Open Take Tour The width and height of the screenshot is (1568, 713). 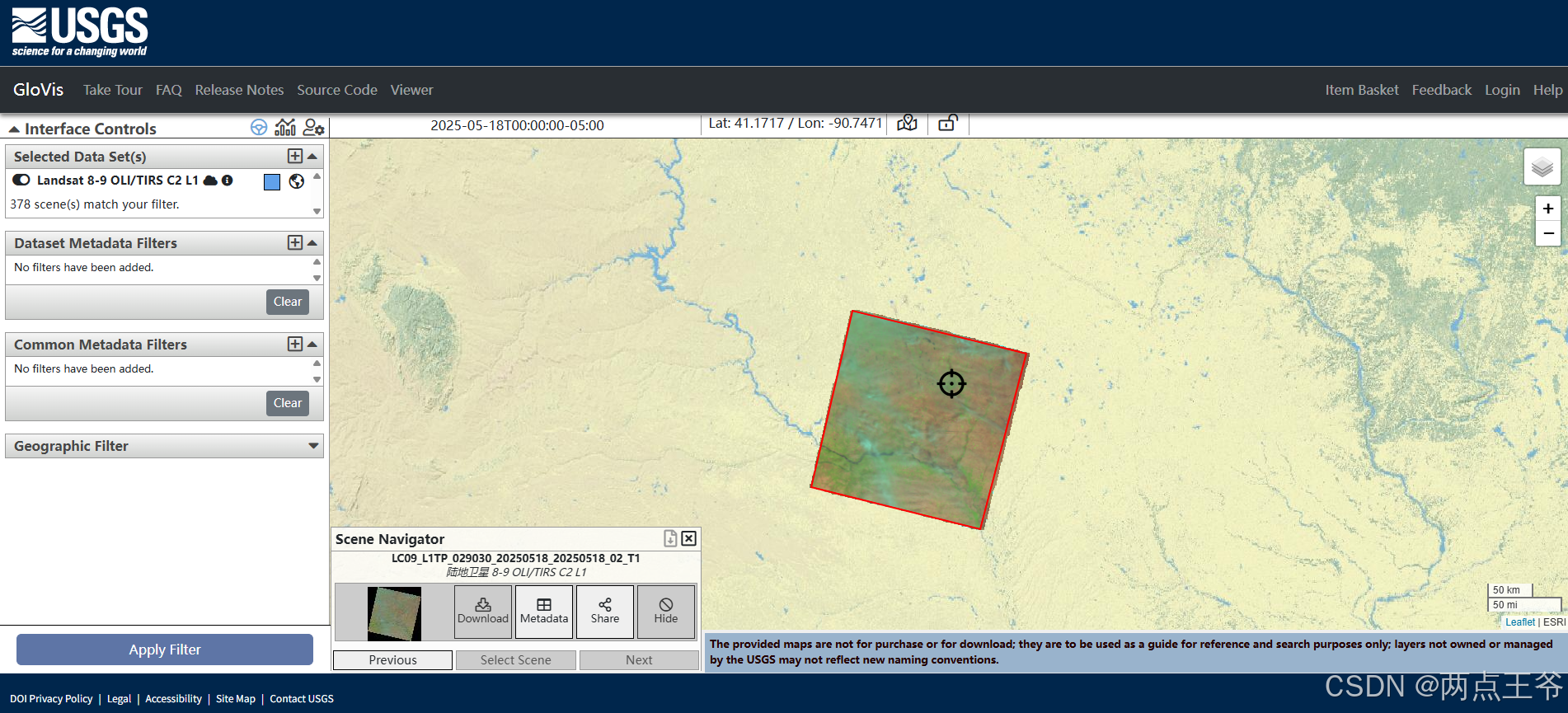click(113, 90)
